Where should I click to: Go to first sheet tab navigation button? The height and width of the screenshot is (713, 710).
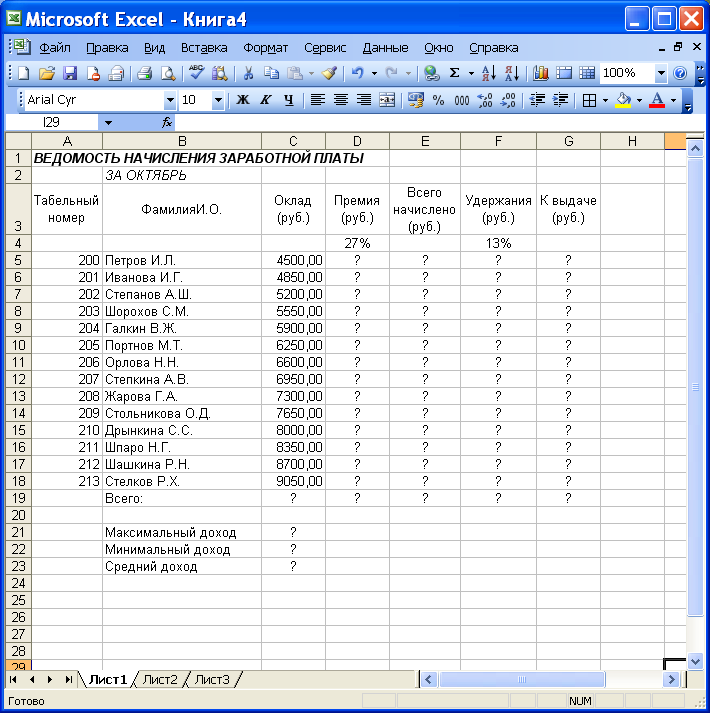click(x=13, y=679)
